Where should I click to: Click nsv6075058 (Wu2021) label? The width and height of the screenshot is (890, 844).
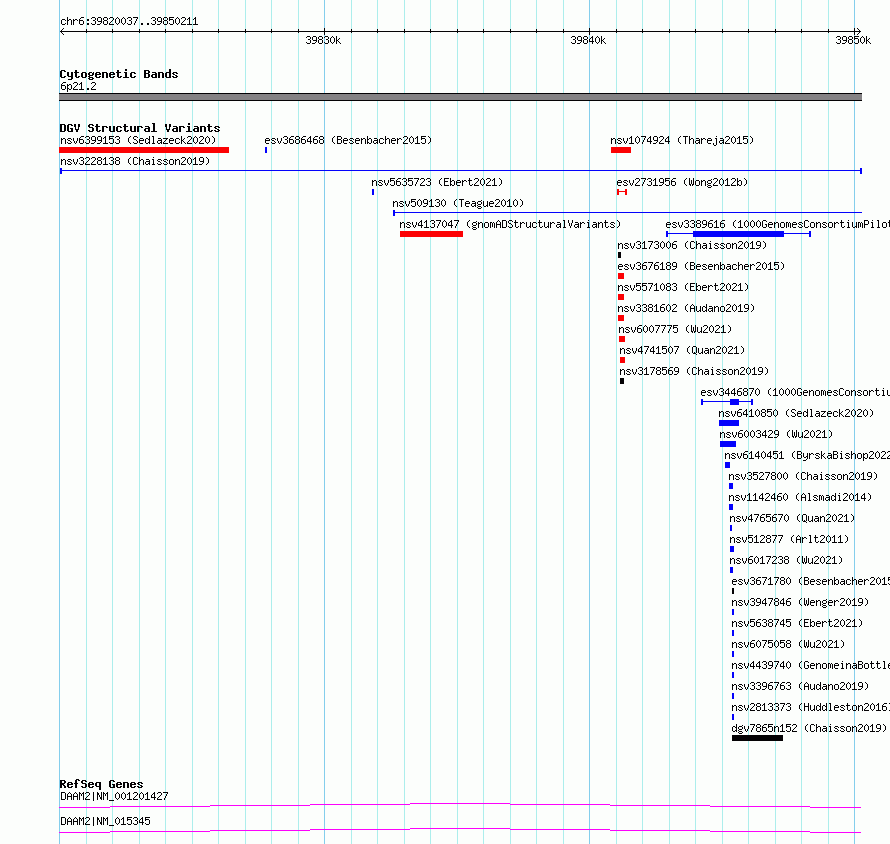coord(788,644)
